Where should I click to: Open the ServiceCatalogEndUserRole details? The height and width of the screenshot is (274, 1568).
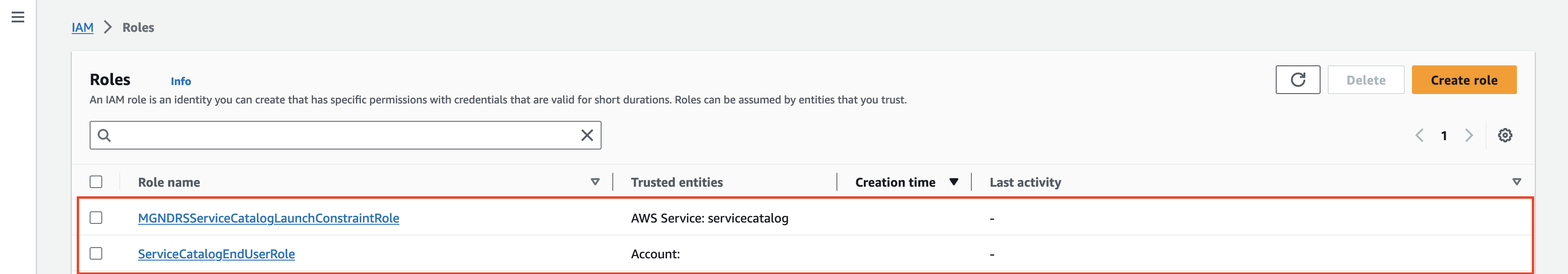[216, 254]
